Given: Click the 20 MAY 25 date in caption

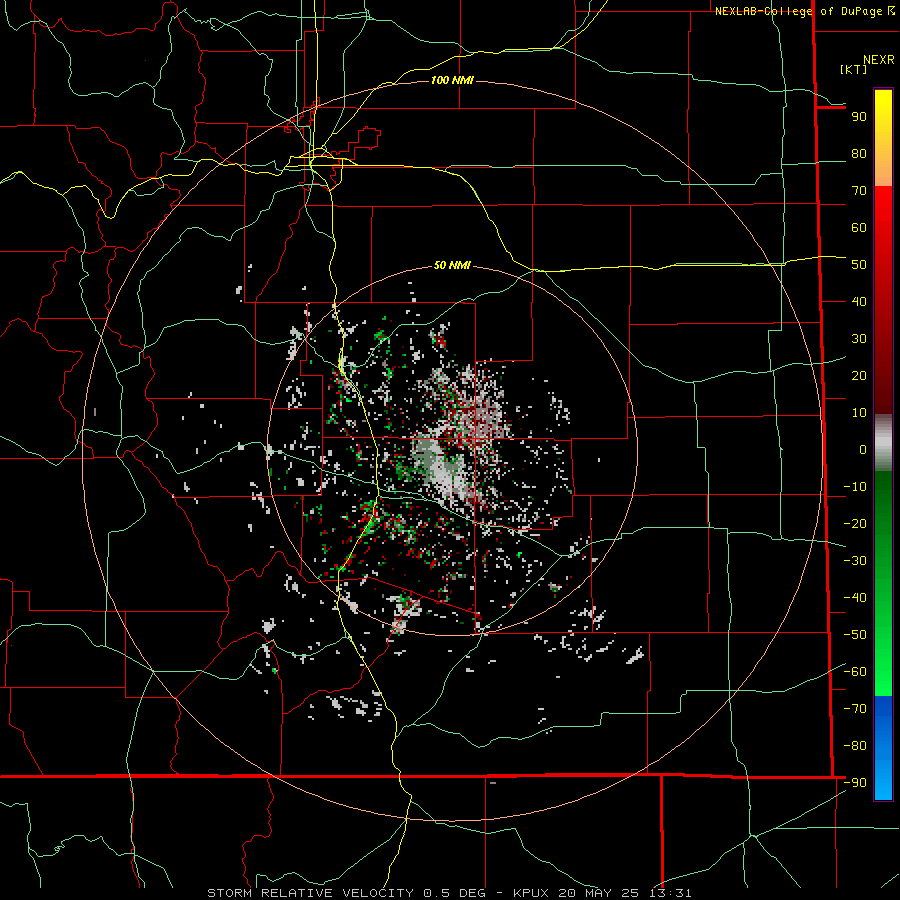Looking at the screenshot, I should point(599,893).
